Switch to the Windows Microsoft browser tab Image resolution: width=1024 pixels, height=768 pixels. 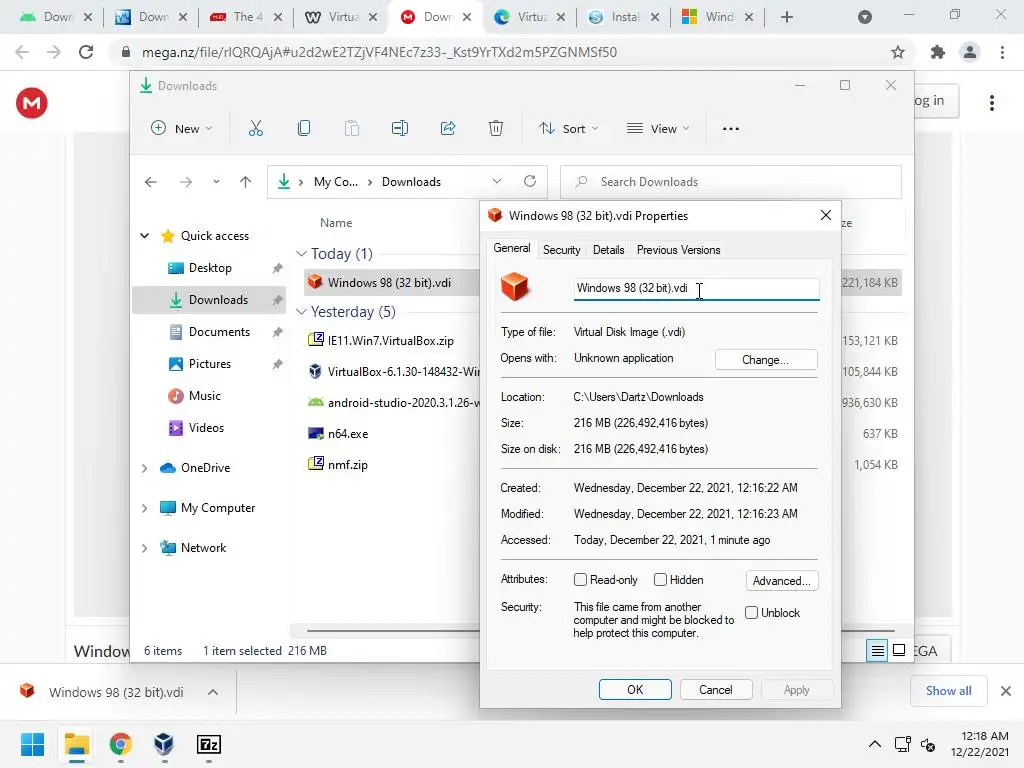coord(718,17)
